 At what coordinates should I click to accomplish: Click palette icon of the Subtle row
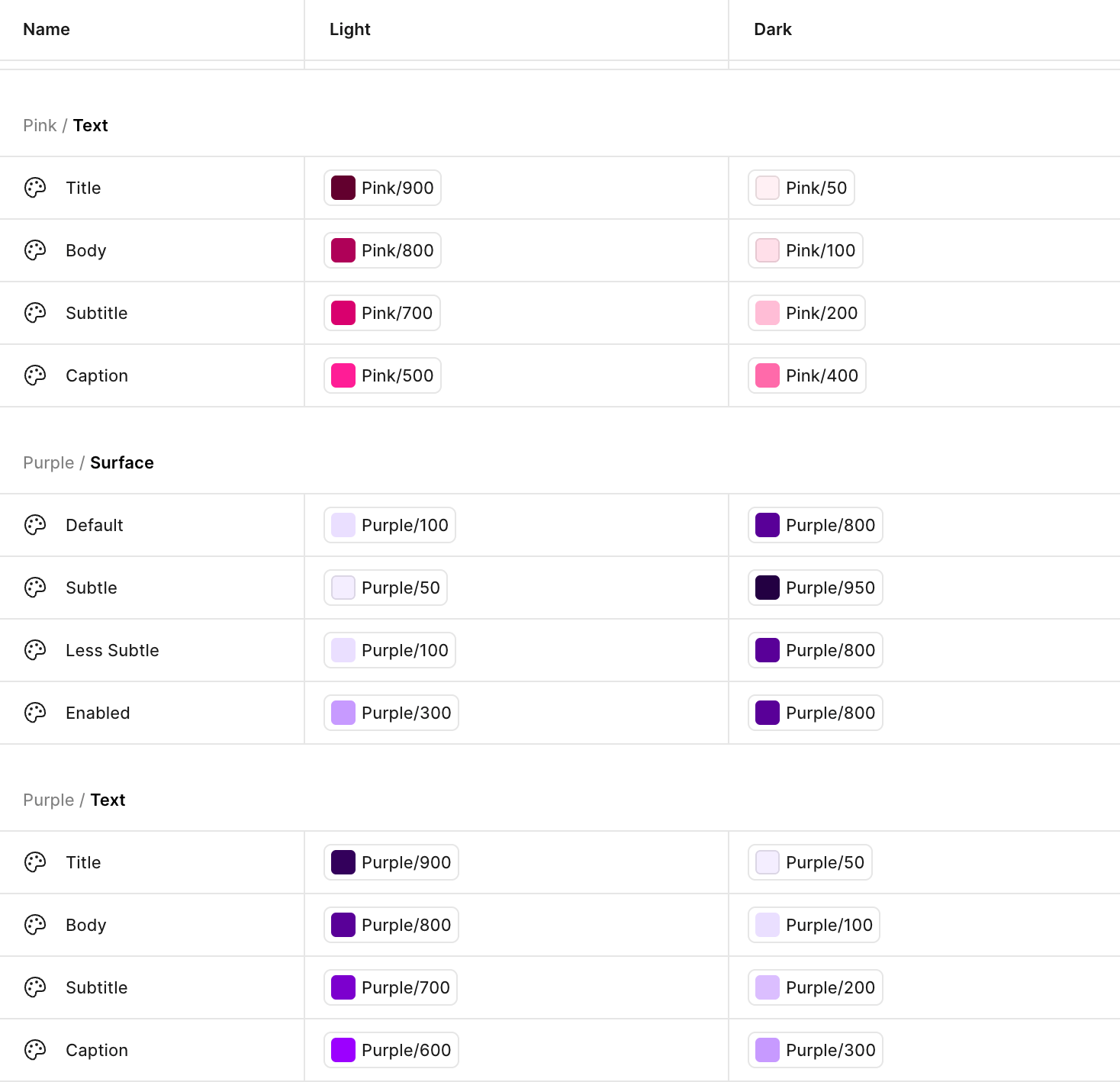pyautogui.click(x=35, y=588)
